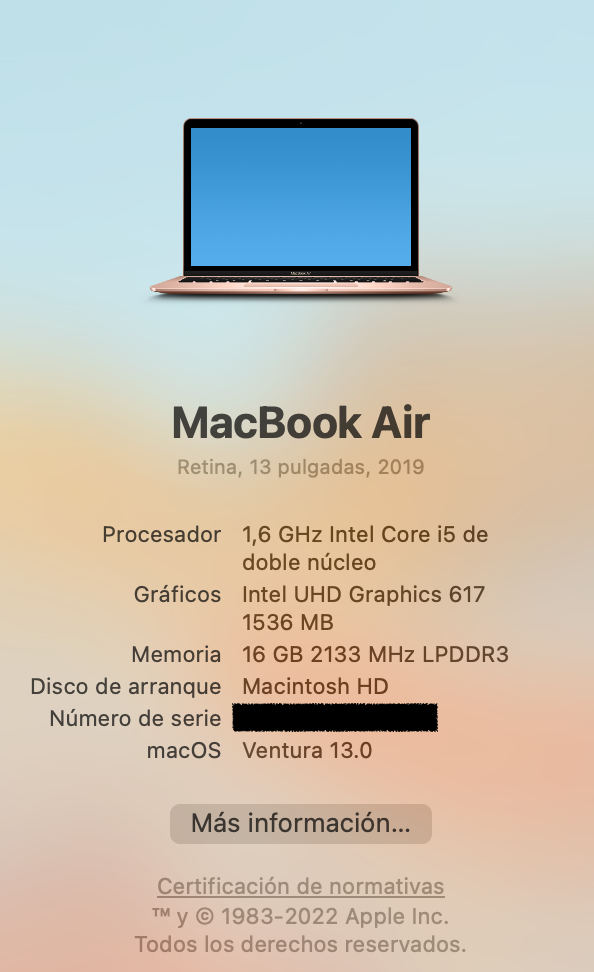
Task: Click the MacBook Air title text
Action: tap(301, 423)
